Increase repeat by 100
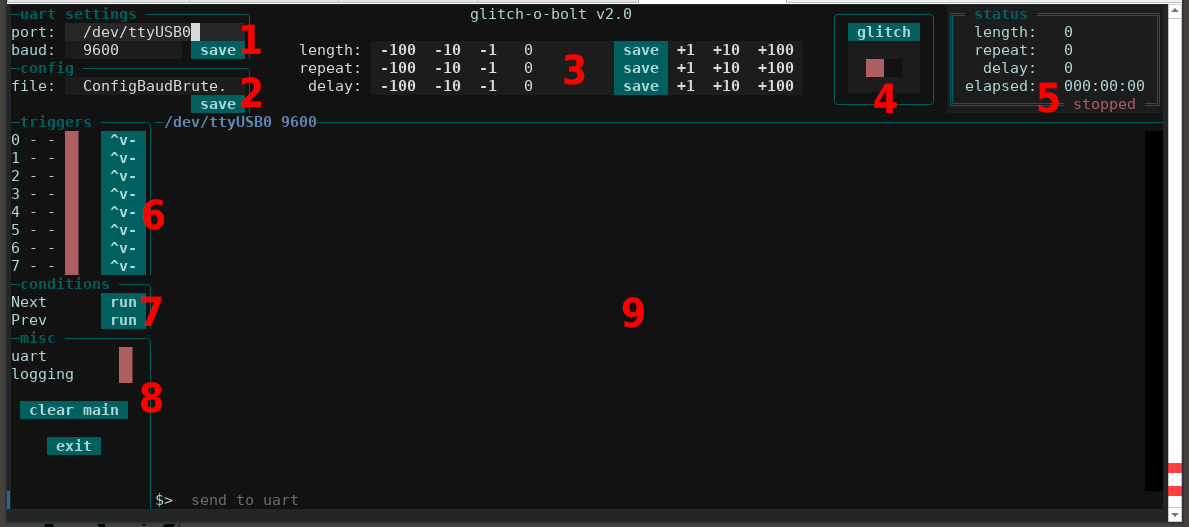The width and height of the screenshot is (1189, 527). tap(775, 68)
